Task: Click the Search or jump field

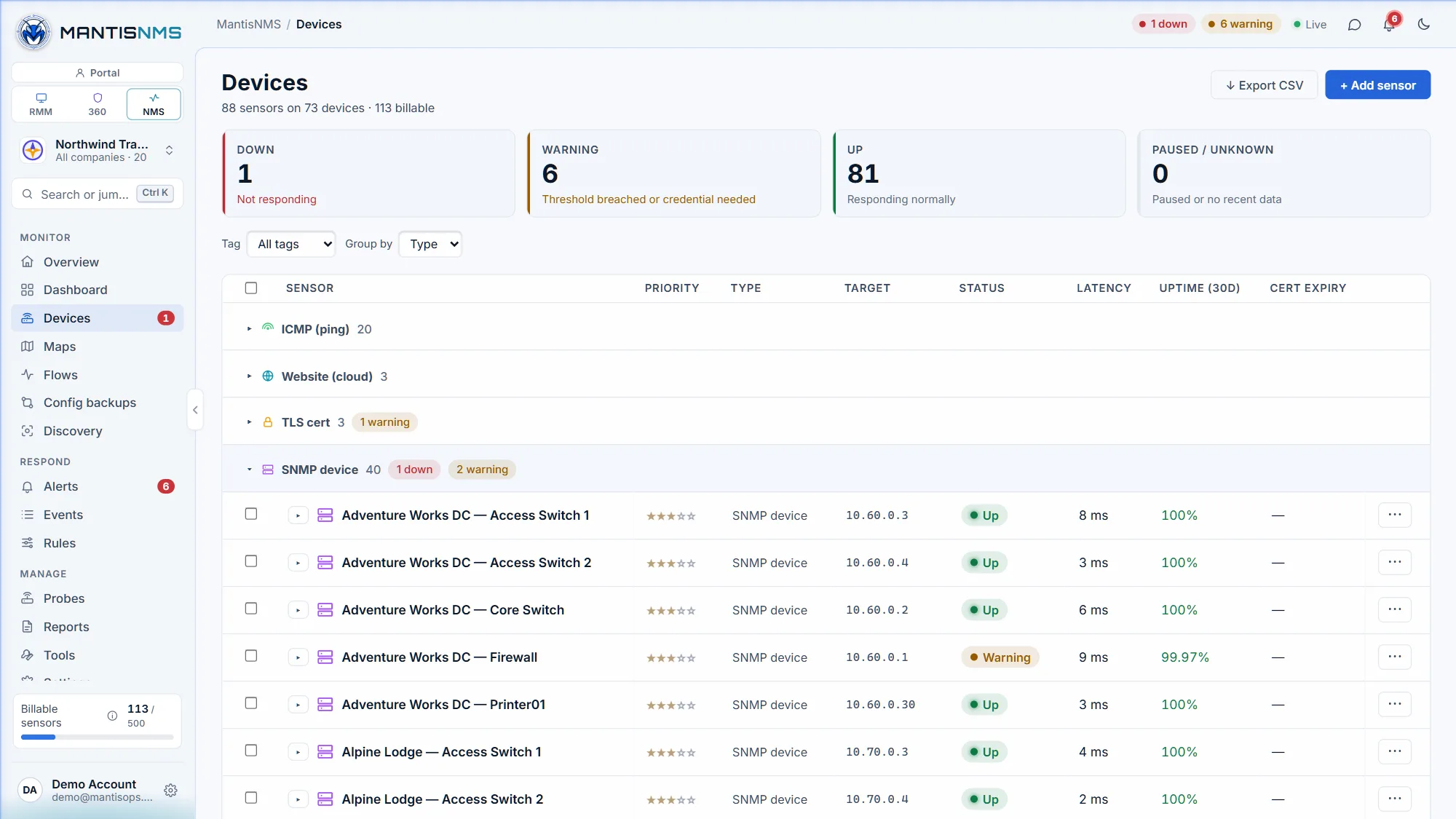Action: point(98,194)
